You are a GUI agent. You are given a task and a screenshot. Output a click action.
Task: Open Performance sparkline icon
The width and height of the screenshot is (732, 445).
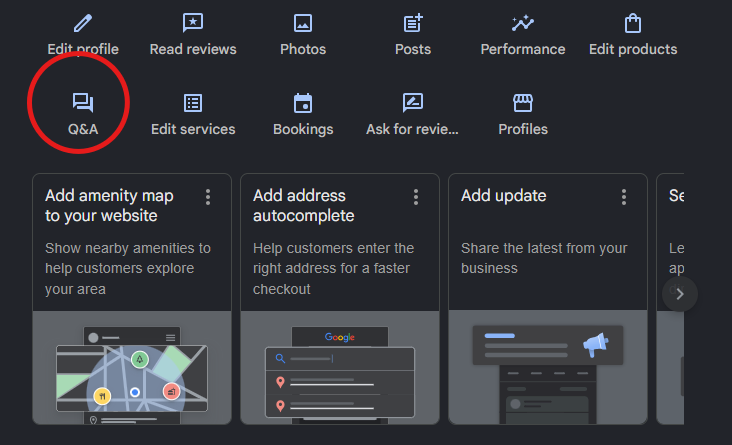click(x=523, y=23)
